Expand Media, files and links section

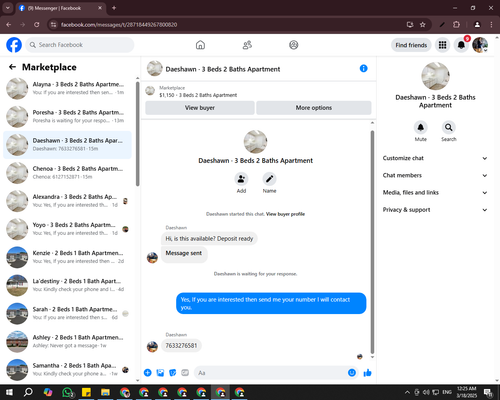[x=435, y=193]
